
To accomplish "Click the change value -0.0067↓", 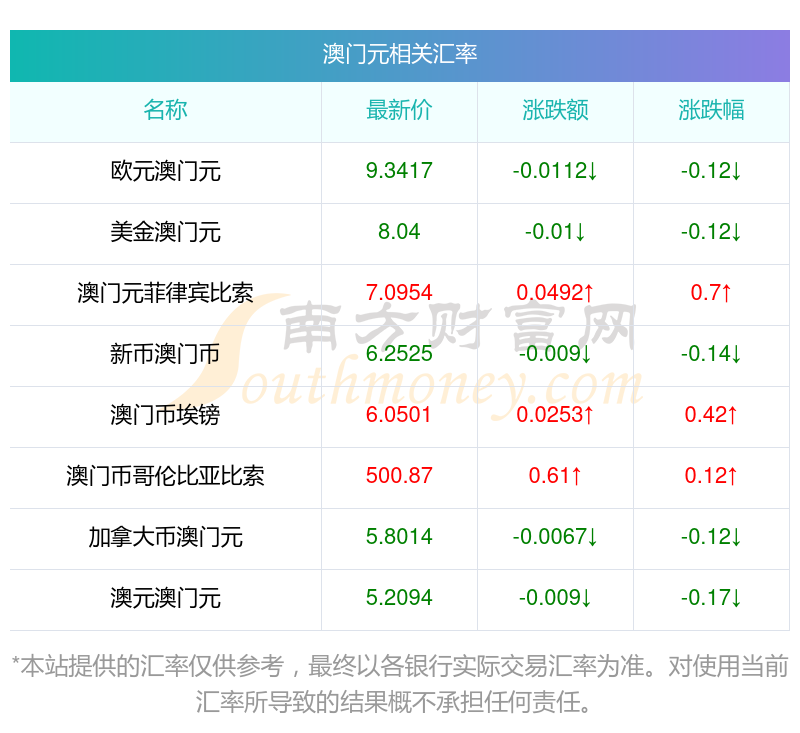I will click(x=555, y=537).
